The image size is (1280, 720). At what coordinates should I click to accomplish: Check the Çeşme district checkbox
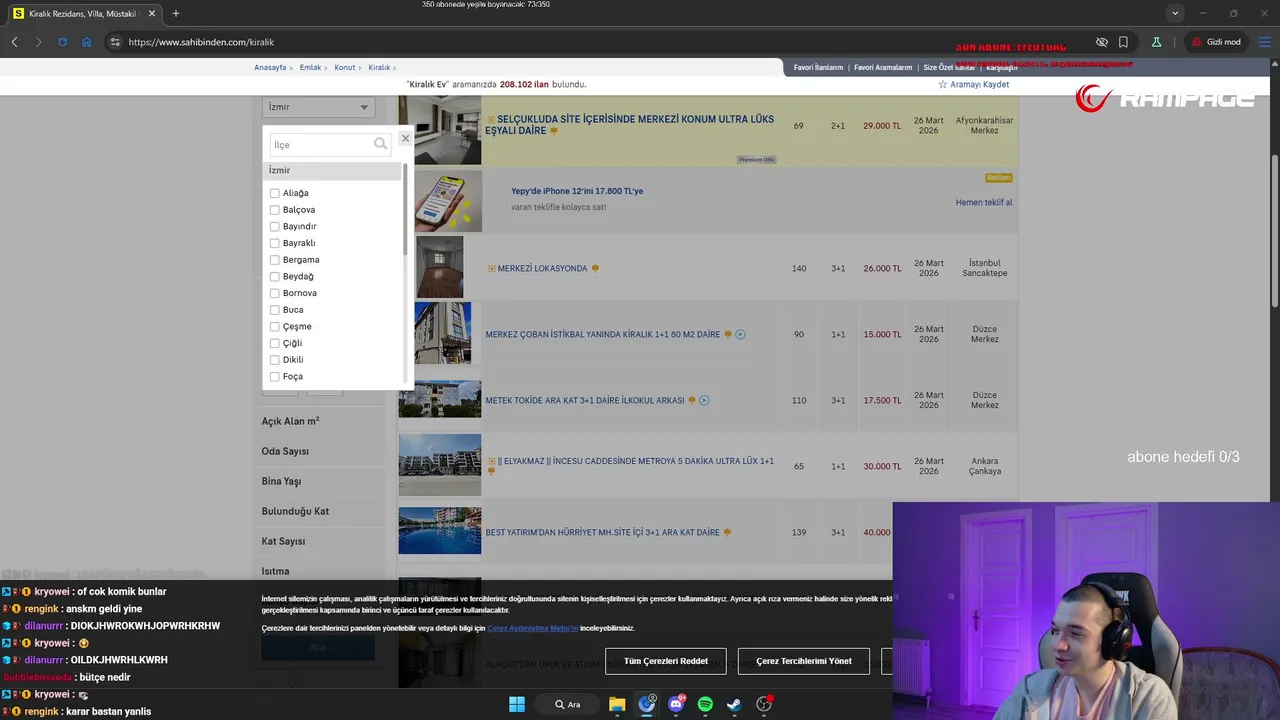[x=275, y=326]
